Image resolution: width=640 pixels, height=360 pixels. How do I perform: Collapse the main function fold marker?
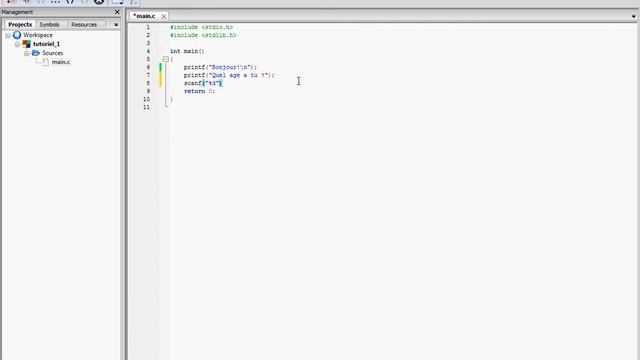(x=166, y=59)
